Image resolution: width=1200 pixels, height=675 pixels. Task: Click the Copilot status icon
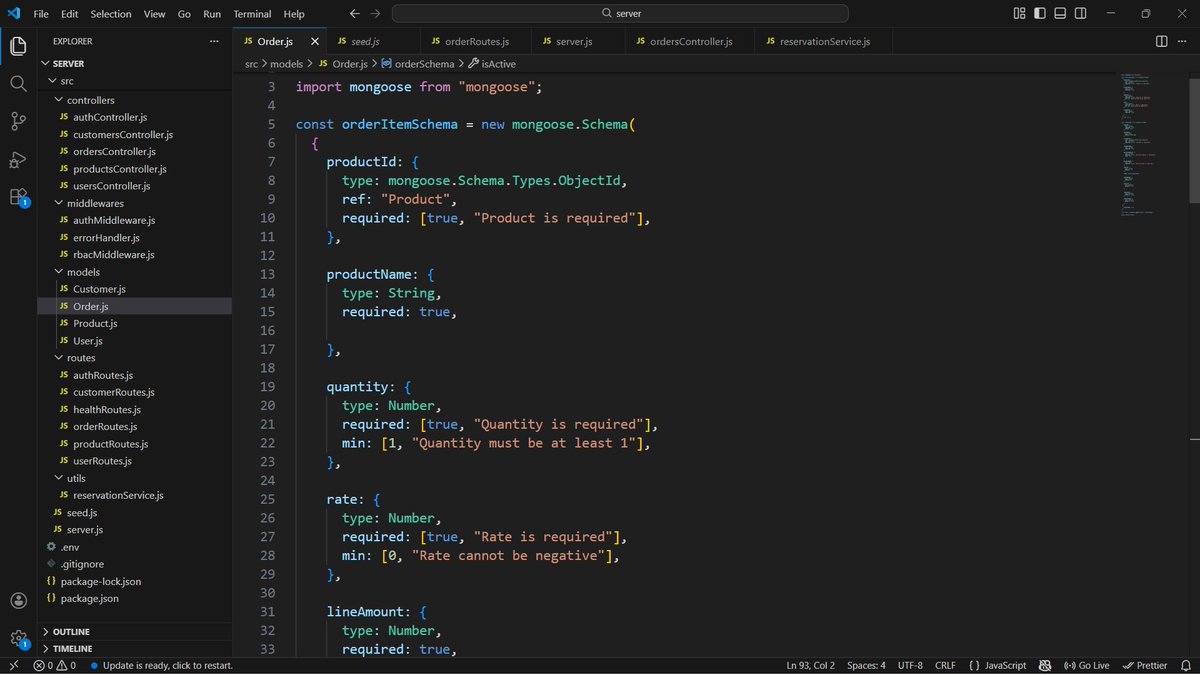coord(1045,665)
